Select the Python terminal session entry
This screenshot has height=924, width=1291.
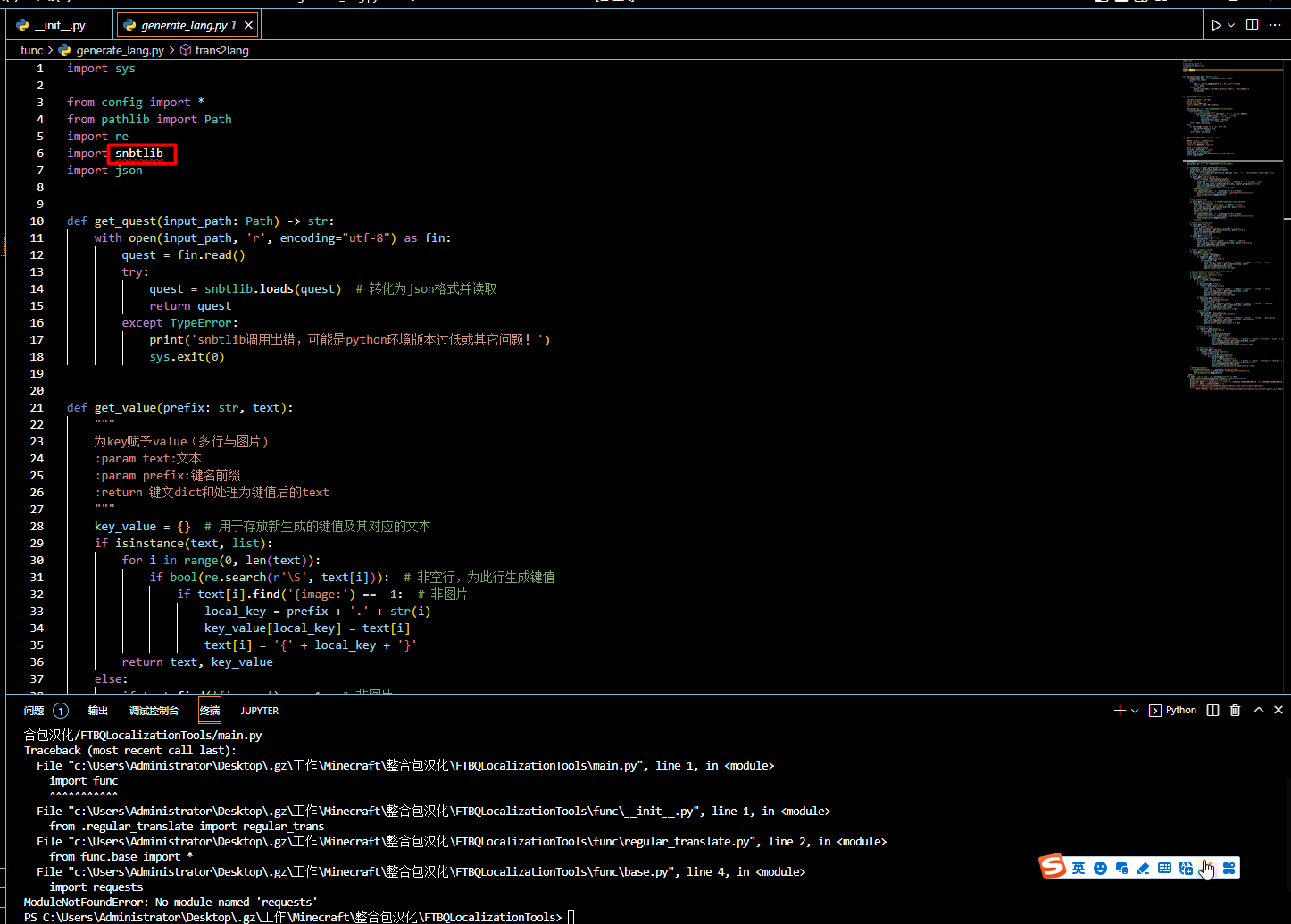[x=1172, y=710]
